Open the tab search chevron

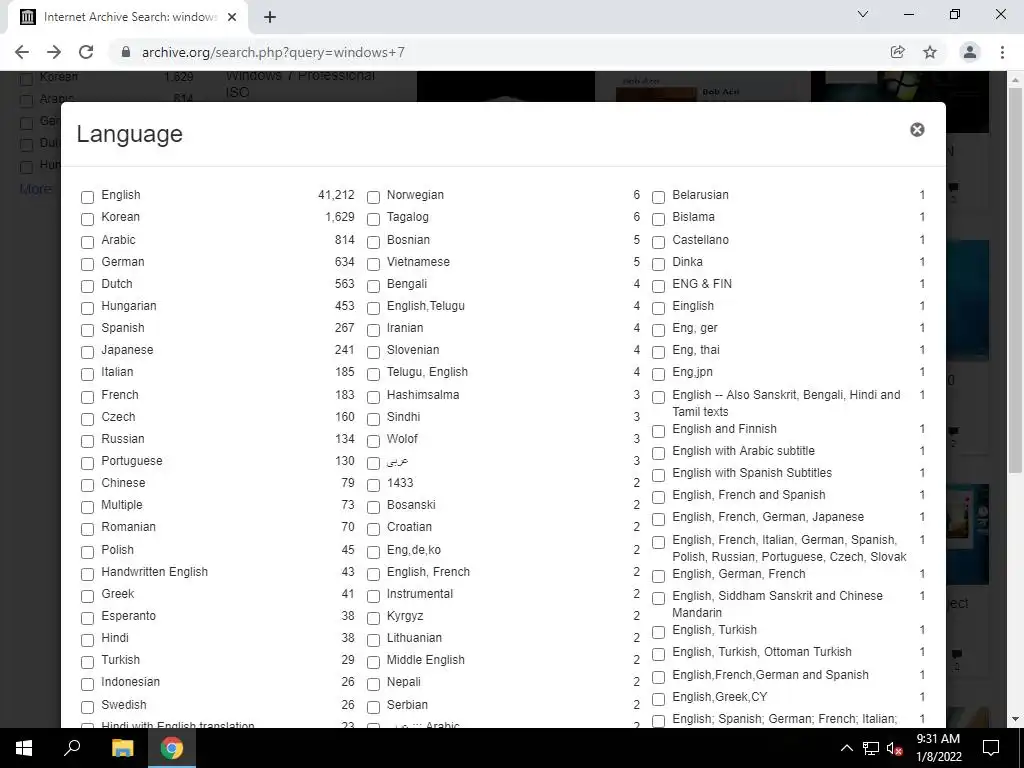(863, 14)
